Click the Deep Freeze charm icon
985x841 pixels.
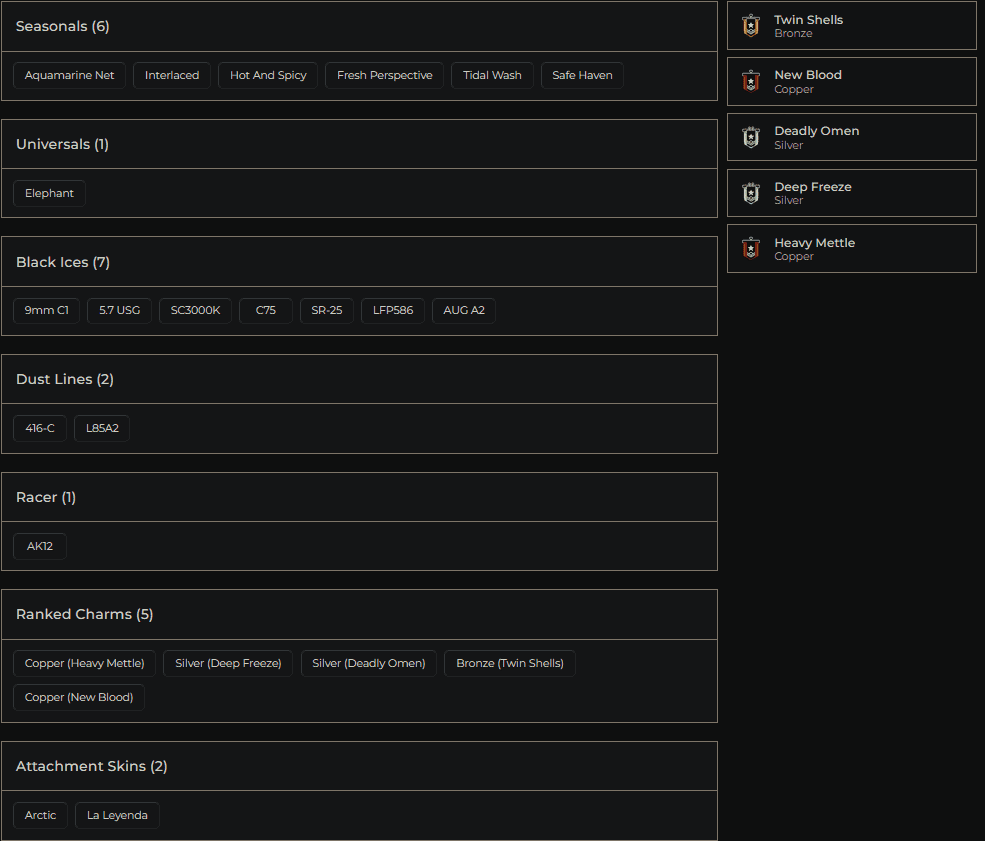[x=751, y=193]
